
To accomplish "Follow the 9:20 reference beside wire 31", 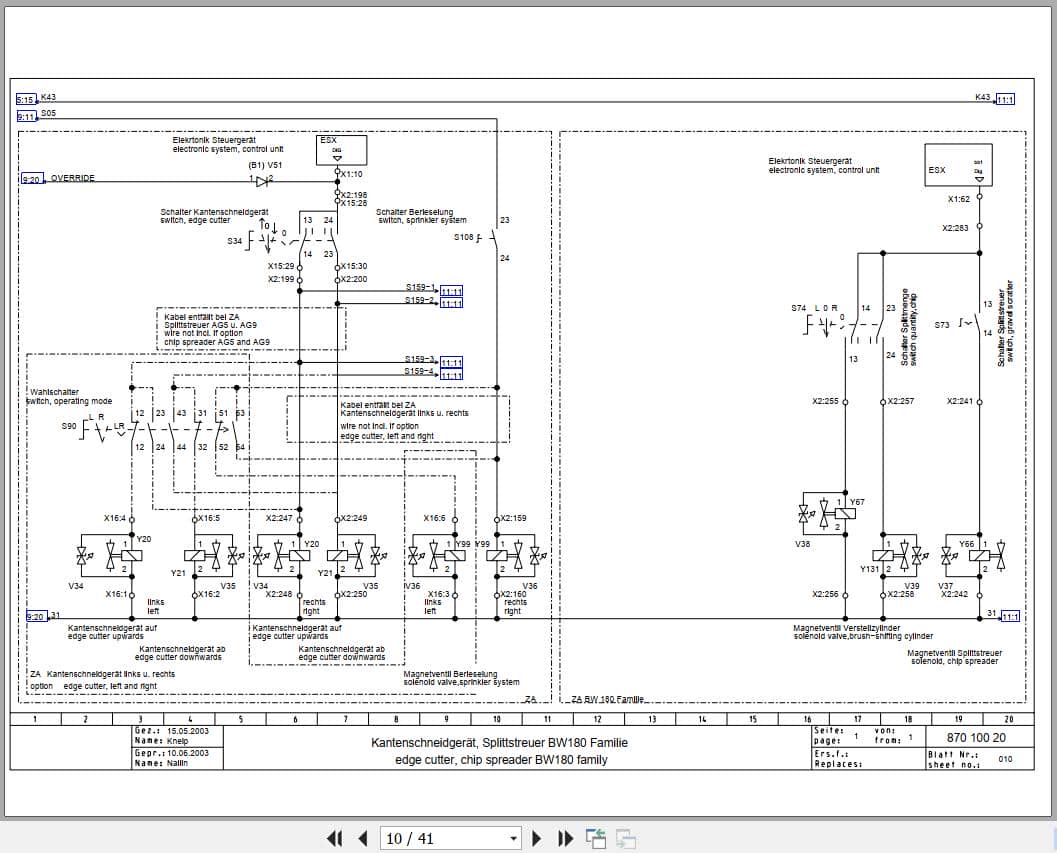I will tap(36, 616).
